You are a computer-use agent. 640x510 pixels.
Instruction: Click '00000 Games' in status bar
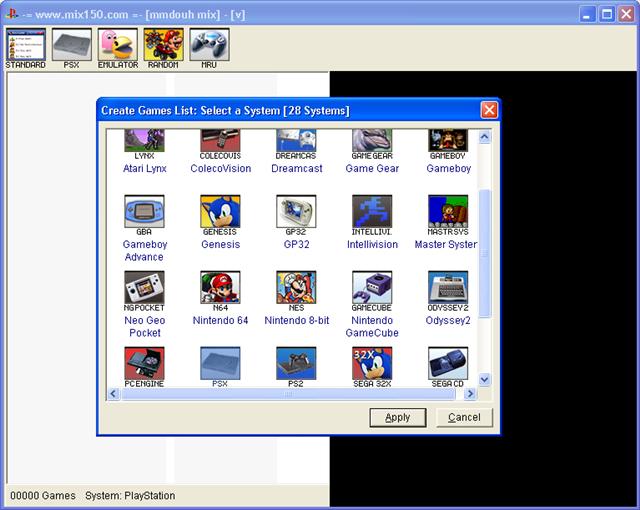[x=43, y=496]
